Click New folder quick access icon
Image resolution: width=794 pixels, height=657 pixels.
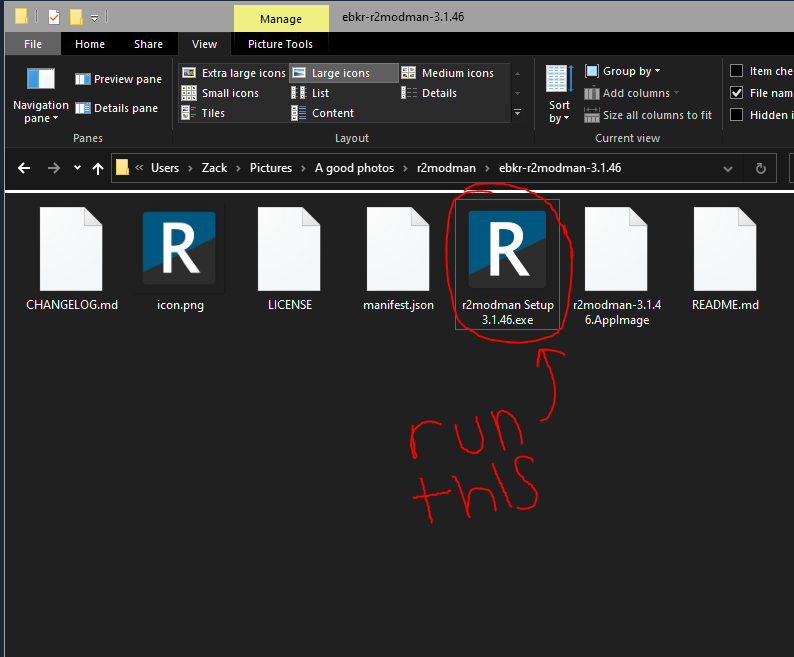coord(76,17)
